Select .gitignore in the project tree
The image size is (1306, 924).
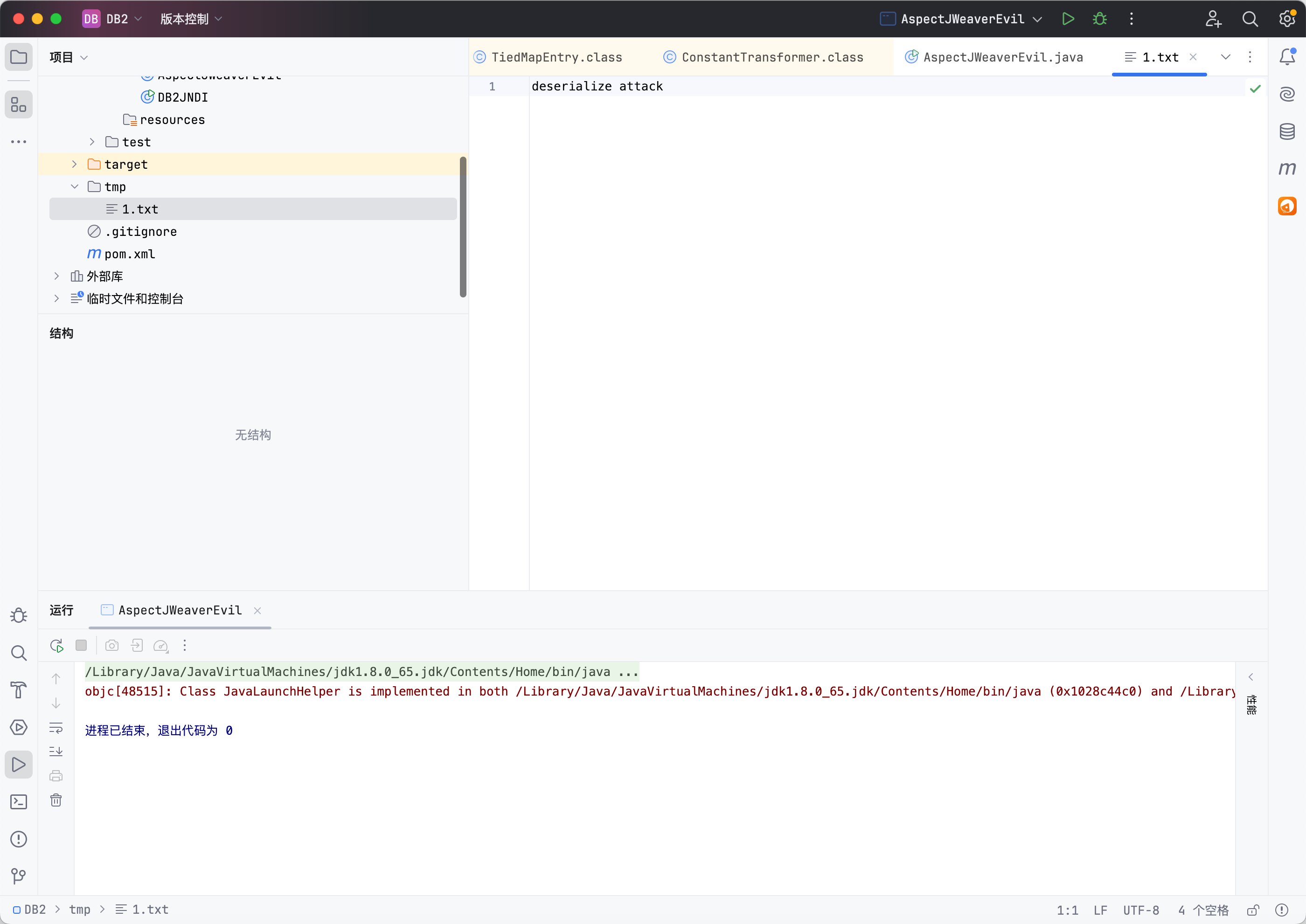[140, 232]
